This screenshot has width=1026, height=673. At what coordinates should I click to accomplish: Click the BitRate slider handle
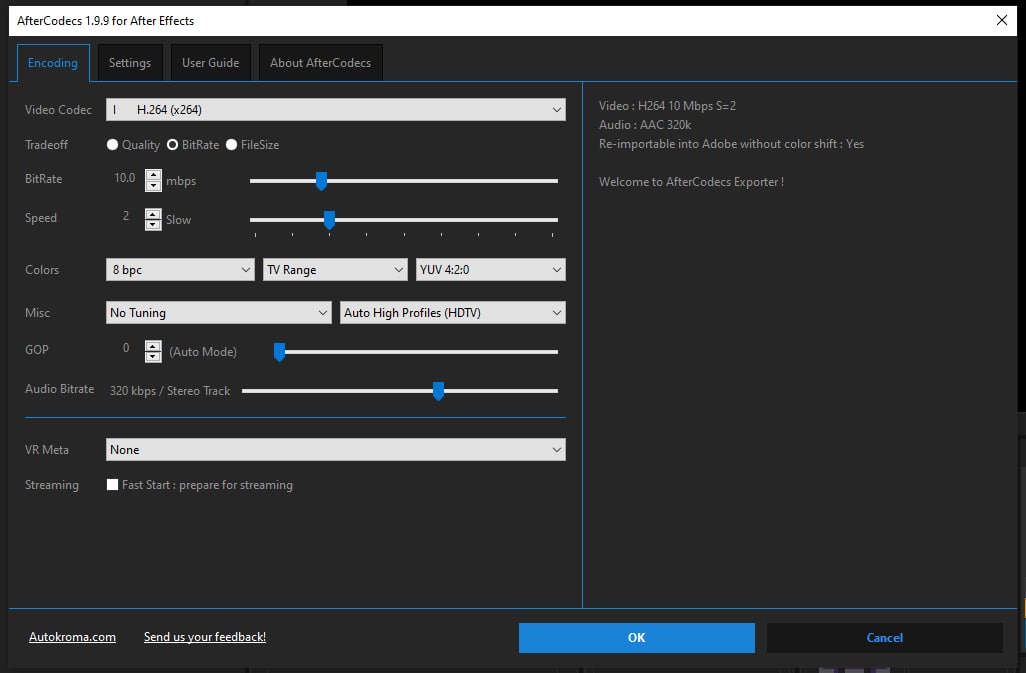(321, 181)
